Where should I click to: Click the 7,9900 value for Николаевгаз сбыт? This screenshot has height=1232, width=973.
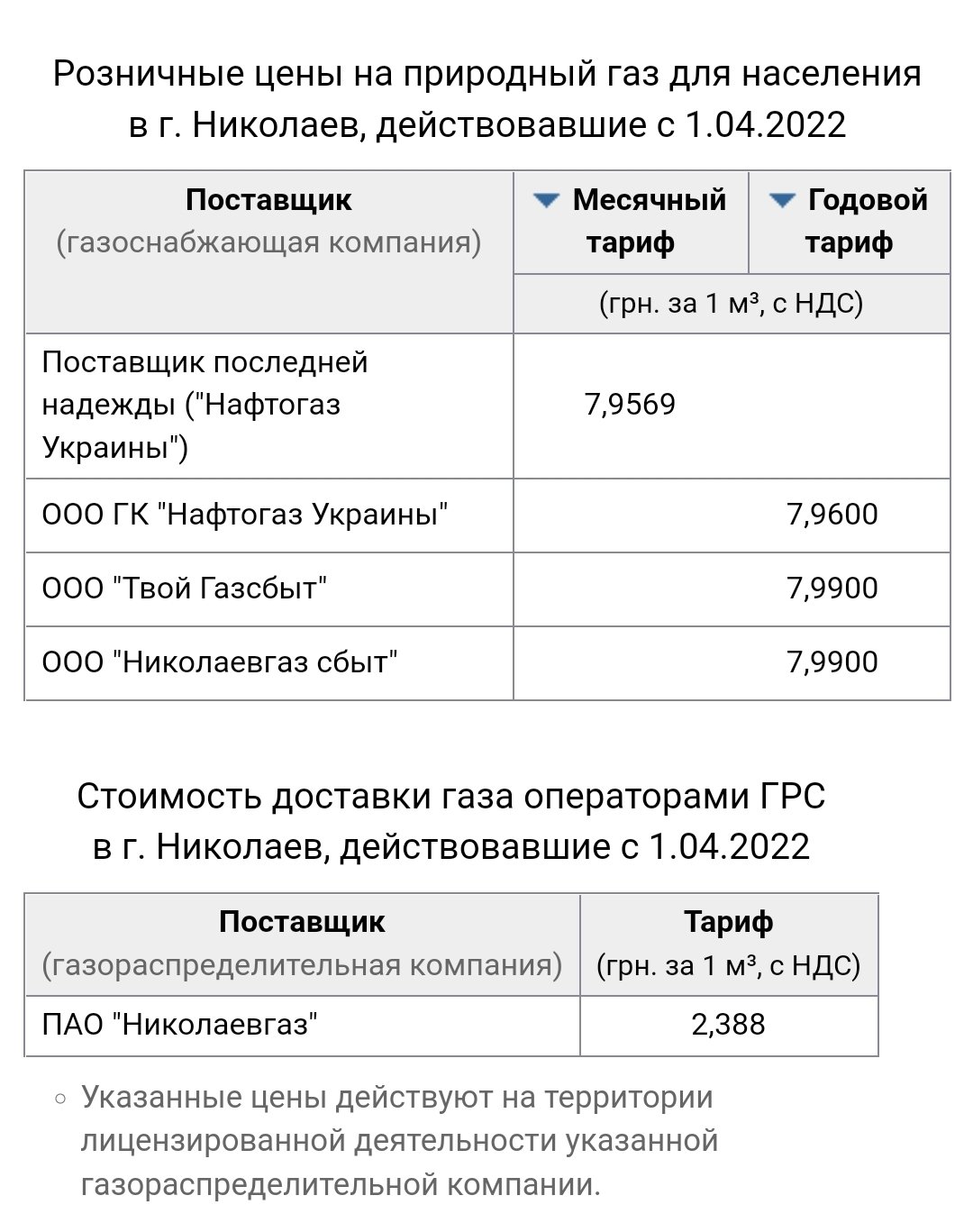[832, 662]
